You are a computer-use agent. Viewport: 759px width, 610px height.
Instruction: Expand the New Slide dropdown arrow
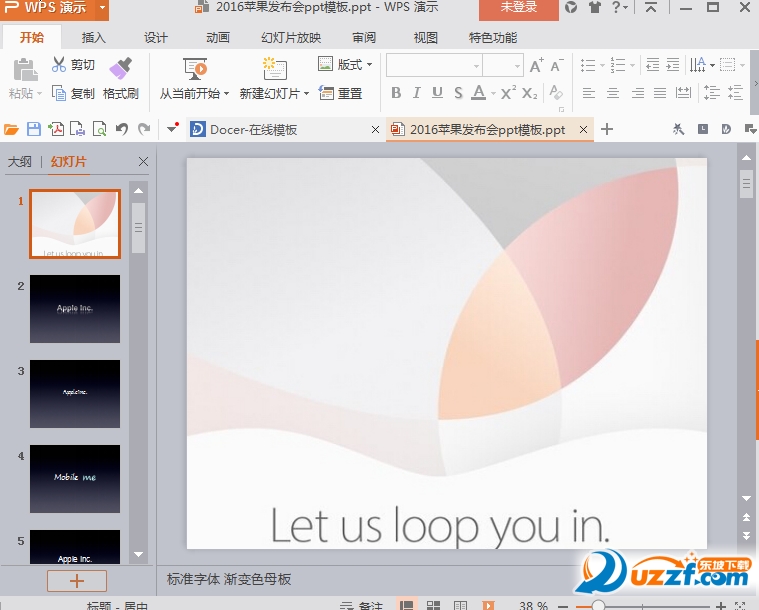click(306, 93)
